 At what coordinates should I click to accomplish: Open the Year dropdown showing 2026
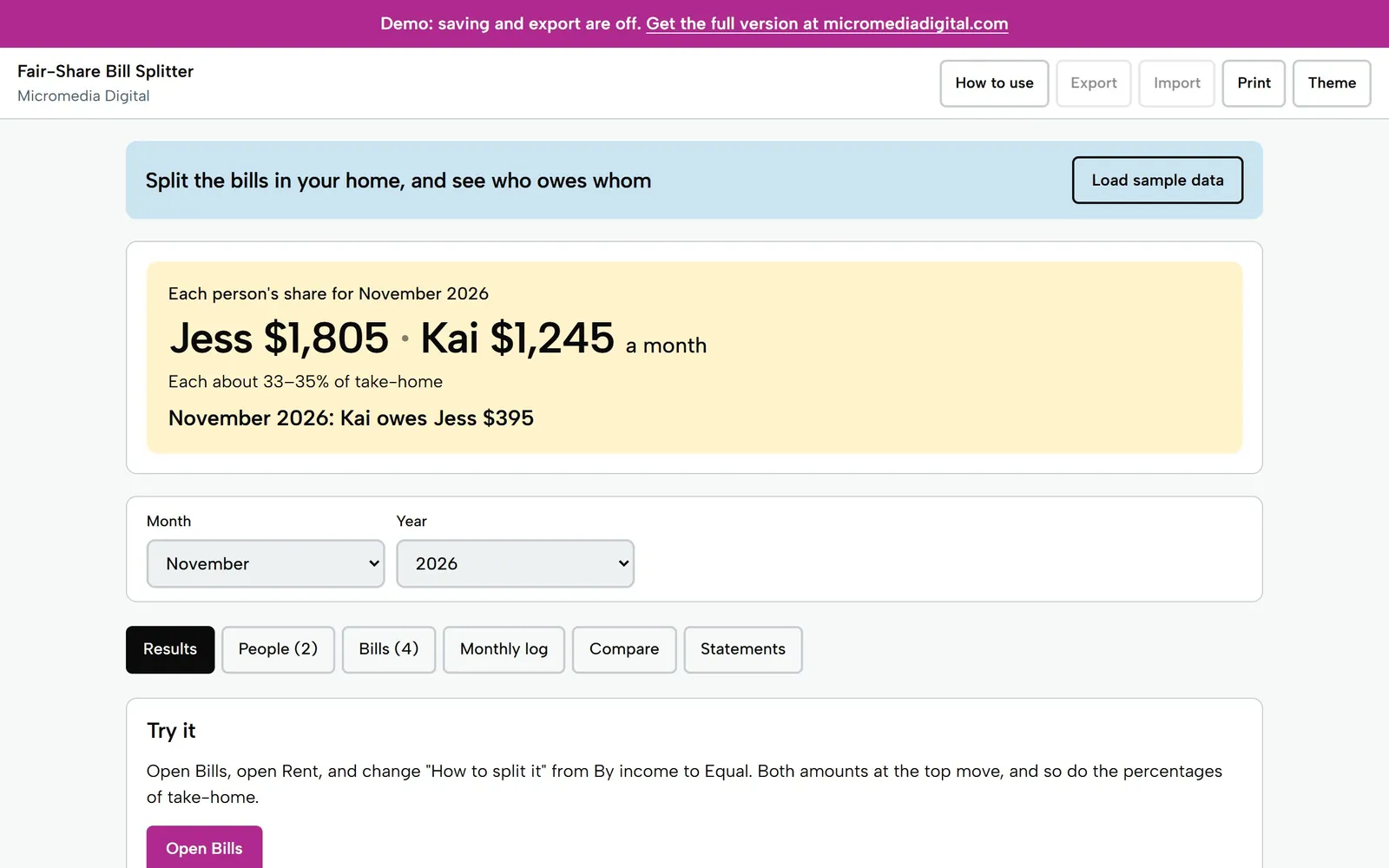pyautogui.click(x=515, y=563)
